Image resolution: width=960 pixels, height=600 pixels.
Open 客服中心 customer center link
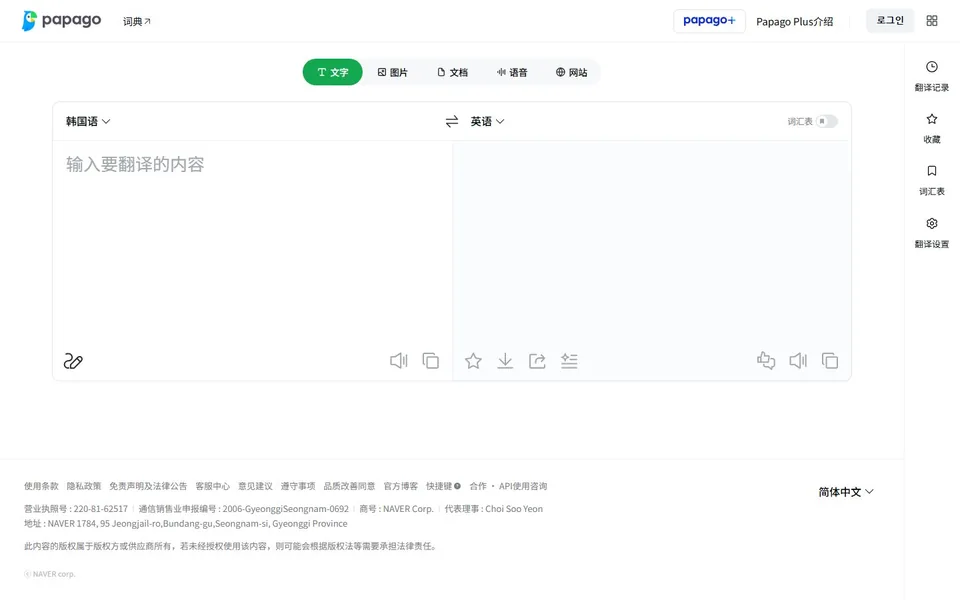click(212, 486)
